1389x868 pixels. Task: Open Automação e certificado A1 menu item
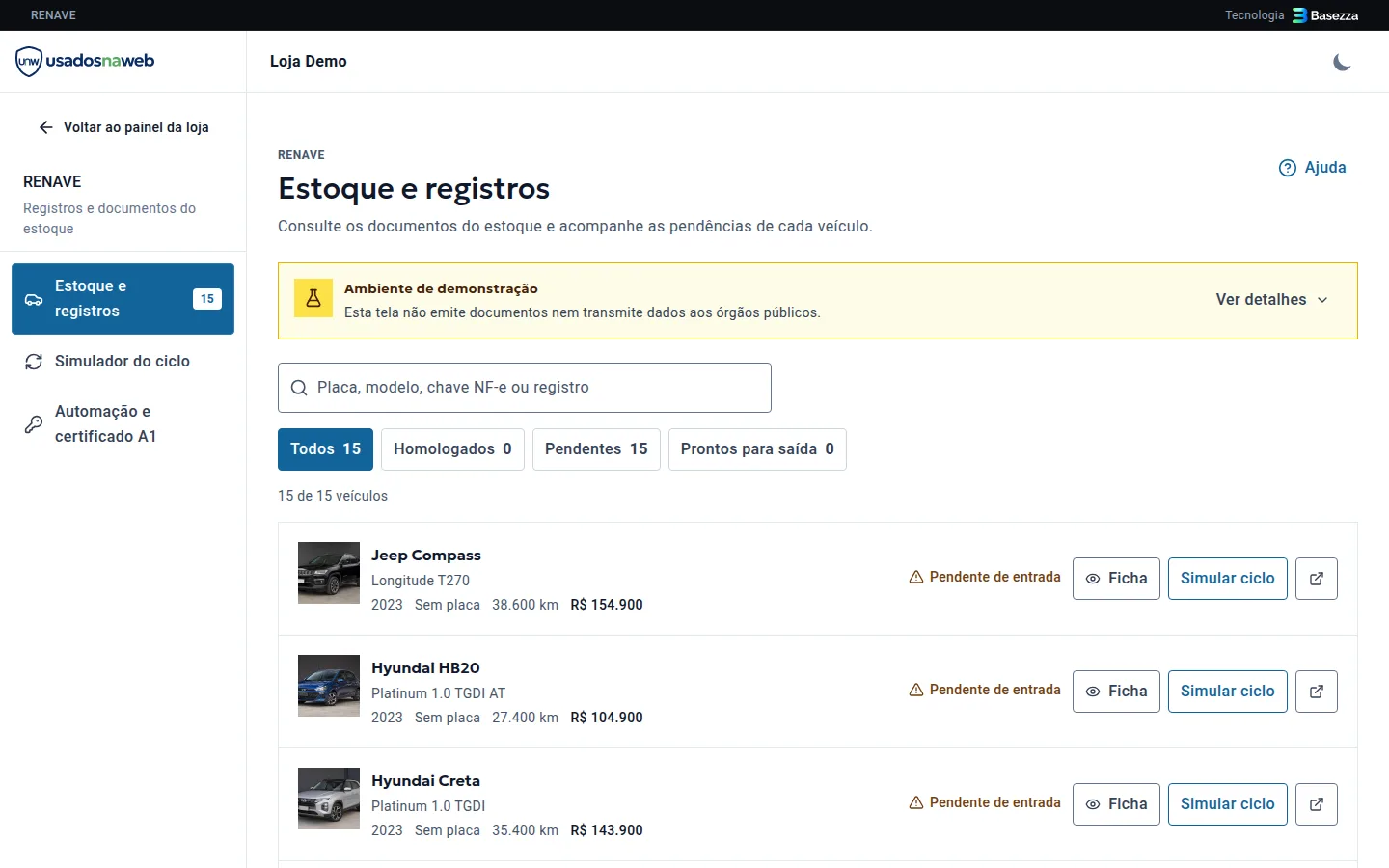(123, 424)
